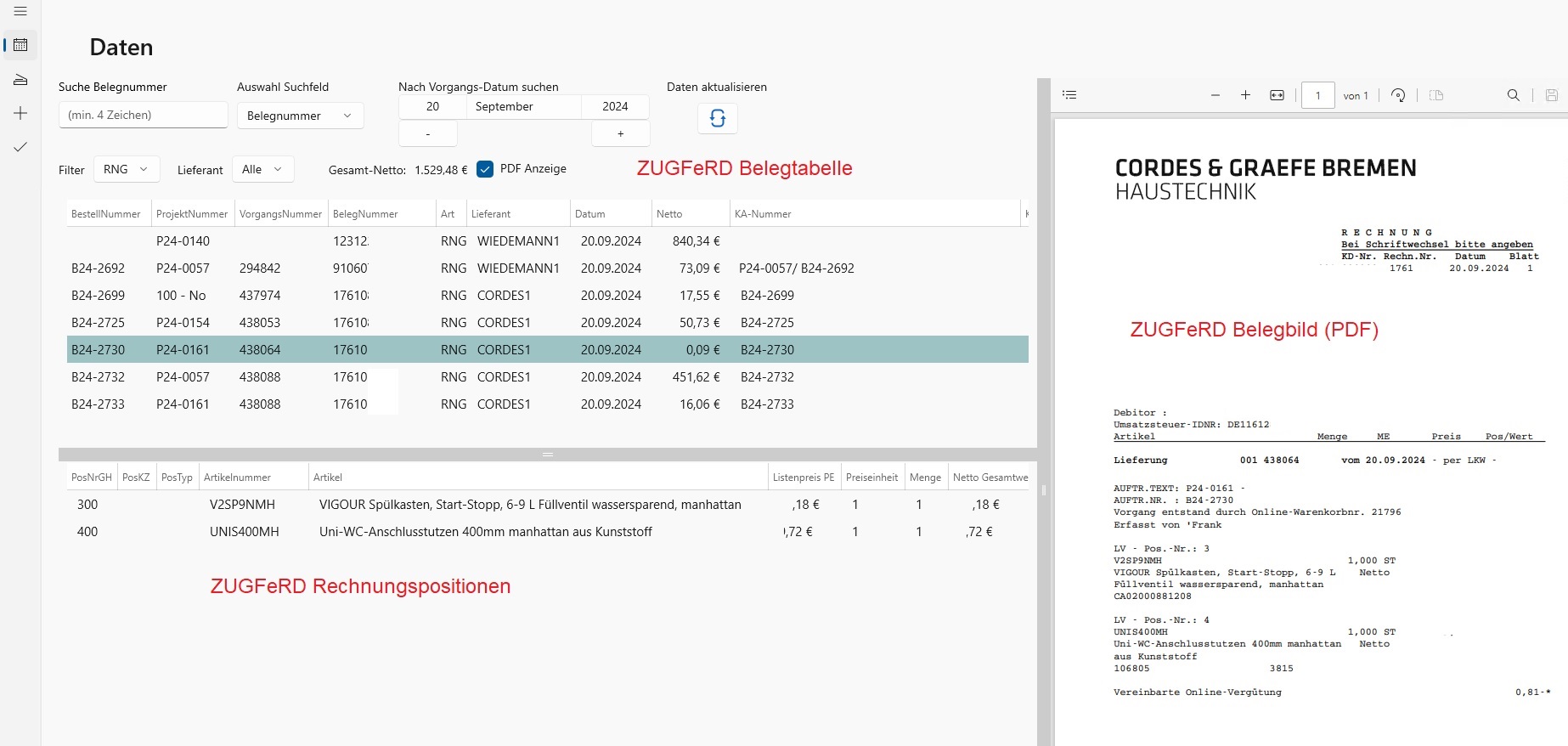Click the year field 2024
The width and height of the screenshot is (1568, 746).
tap(616, 106)
